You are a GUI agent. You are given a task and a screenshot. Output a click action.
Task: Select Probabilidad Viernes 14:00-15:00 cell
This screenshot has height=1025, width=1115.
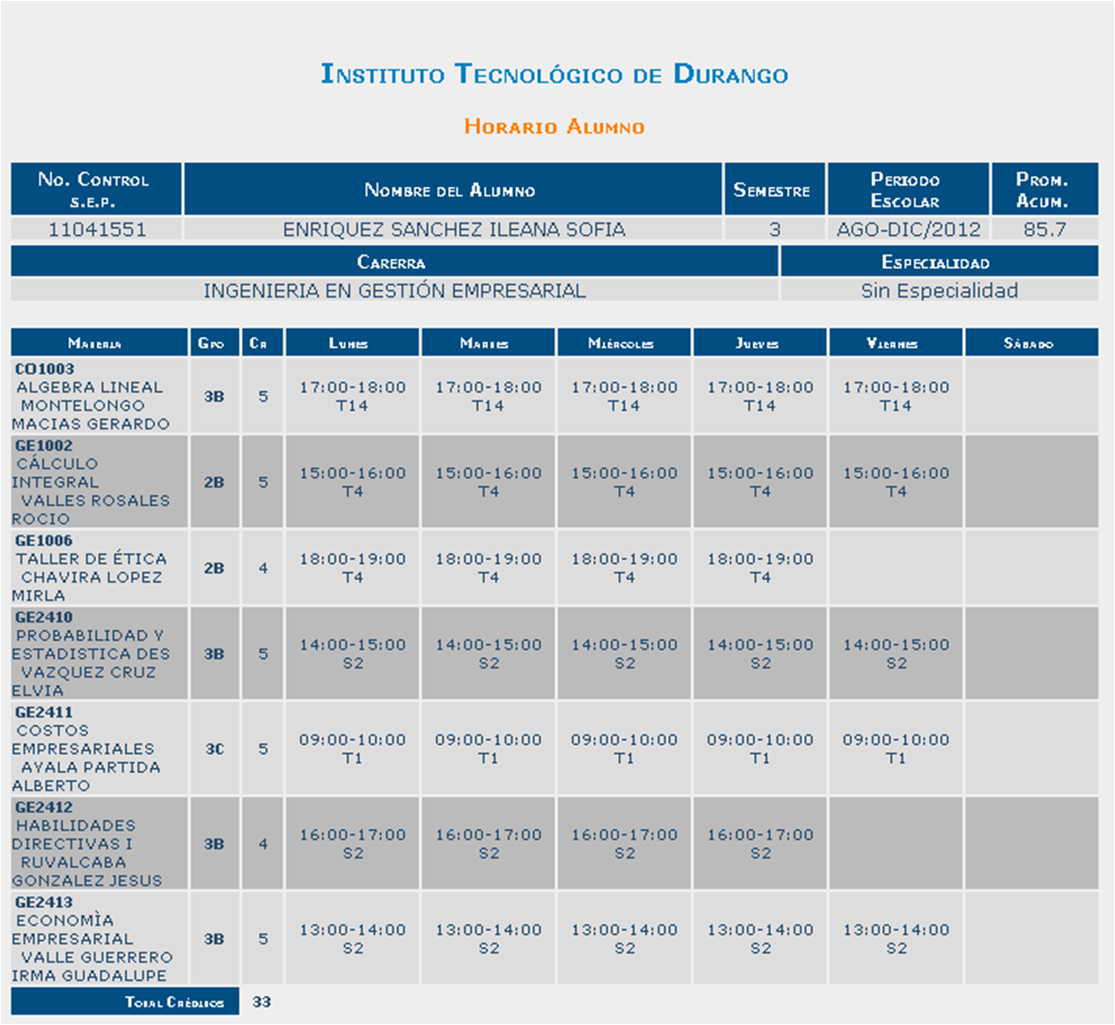point(895,654)
